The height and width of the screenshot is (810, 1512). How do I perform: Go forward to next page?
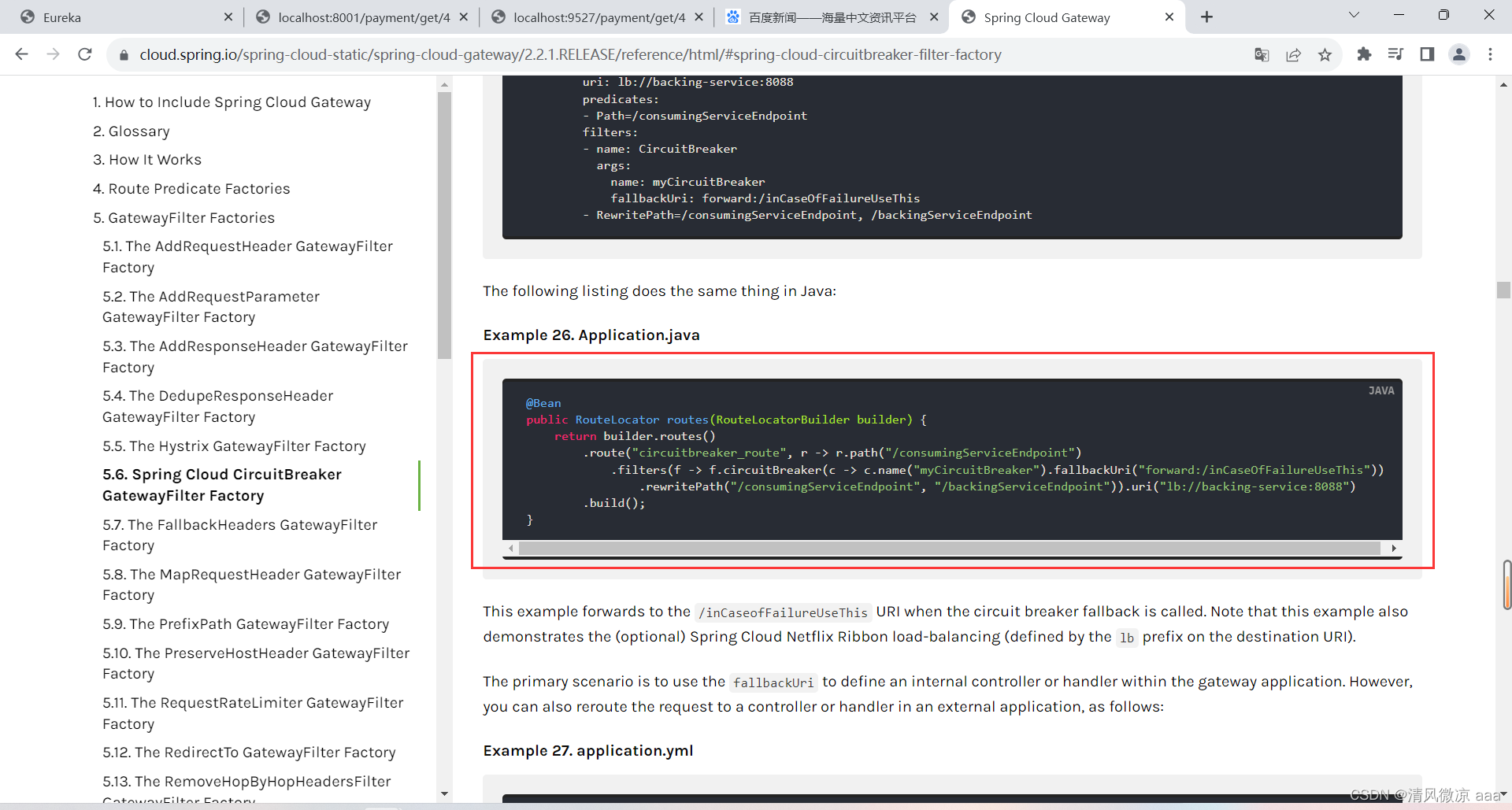coord(53,54)
